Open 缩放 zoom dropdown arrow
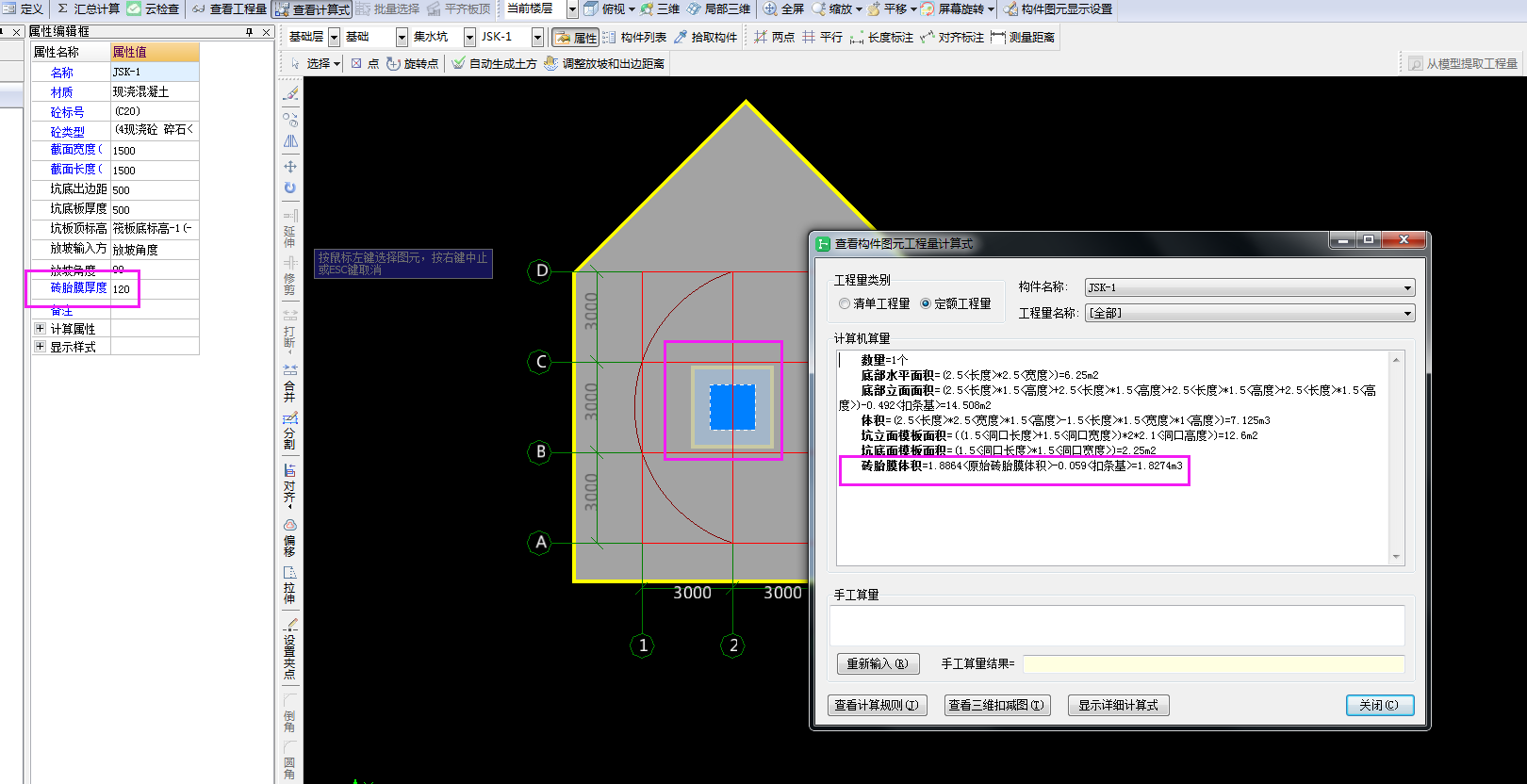The height and width of the screenshot is (784, 1527). [x=859, y=9]
